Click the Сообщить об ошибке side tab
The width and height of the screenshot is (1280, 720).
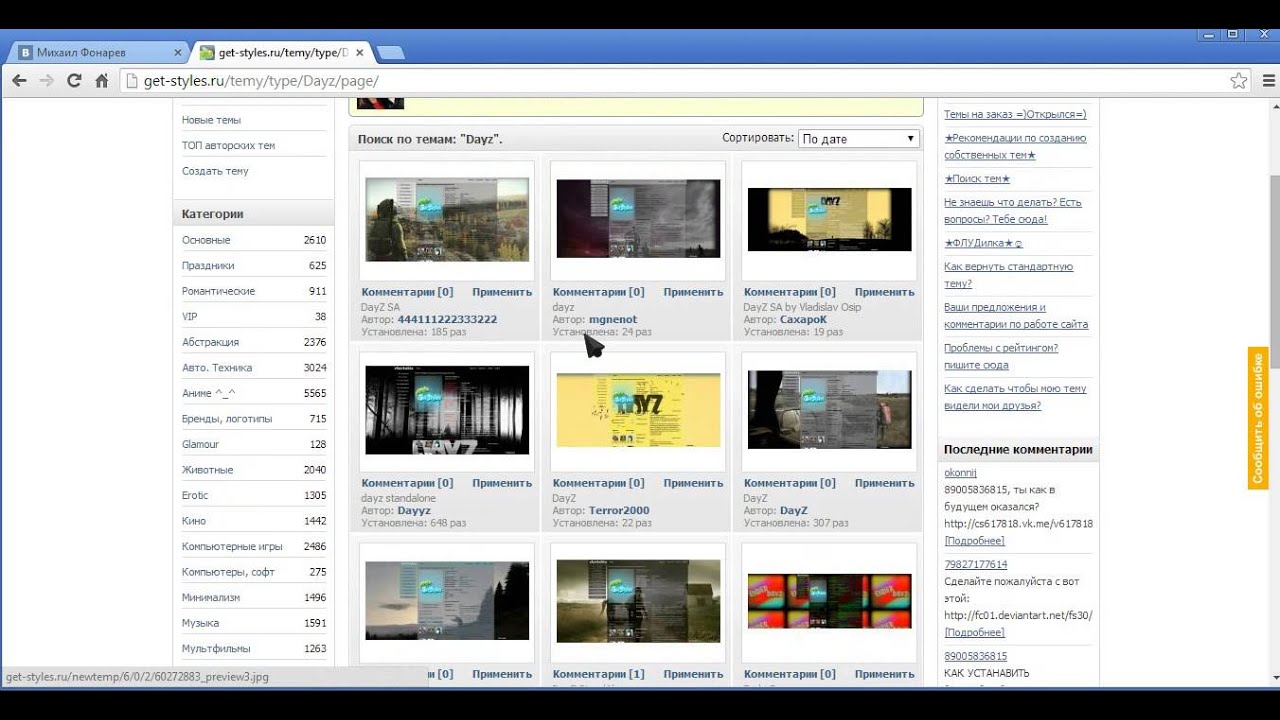[x=1258, y=418]
